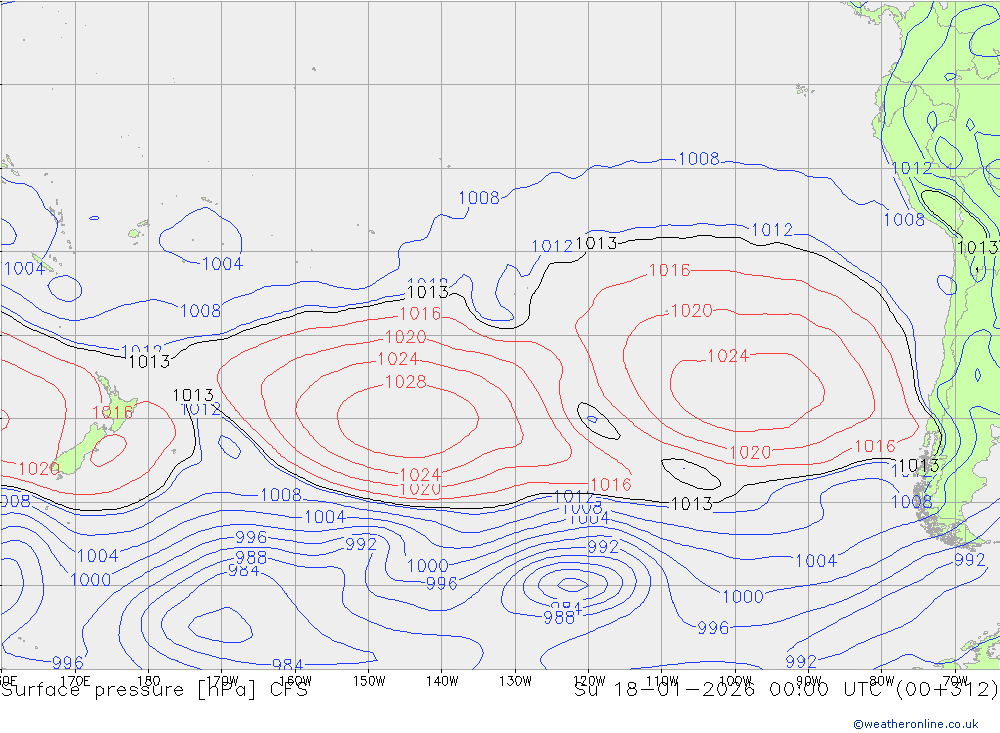Click the red 1020 label beside New Zealand's South Island
This screenshot has width=1000, height=733.
pyautogui.click(x=38, y=469)
